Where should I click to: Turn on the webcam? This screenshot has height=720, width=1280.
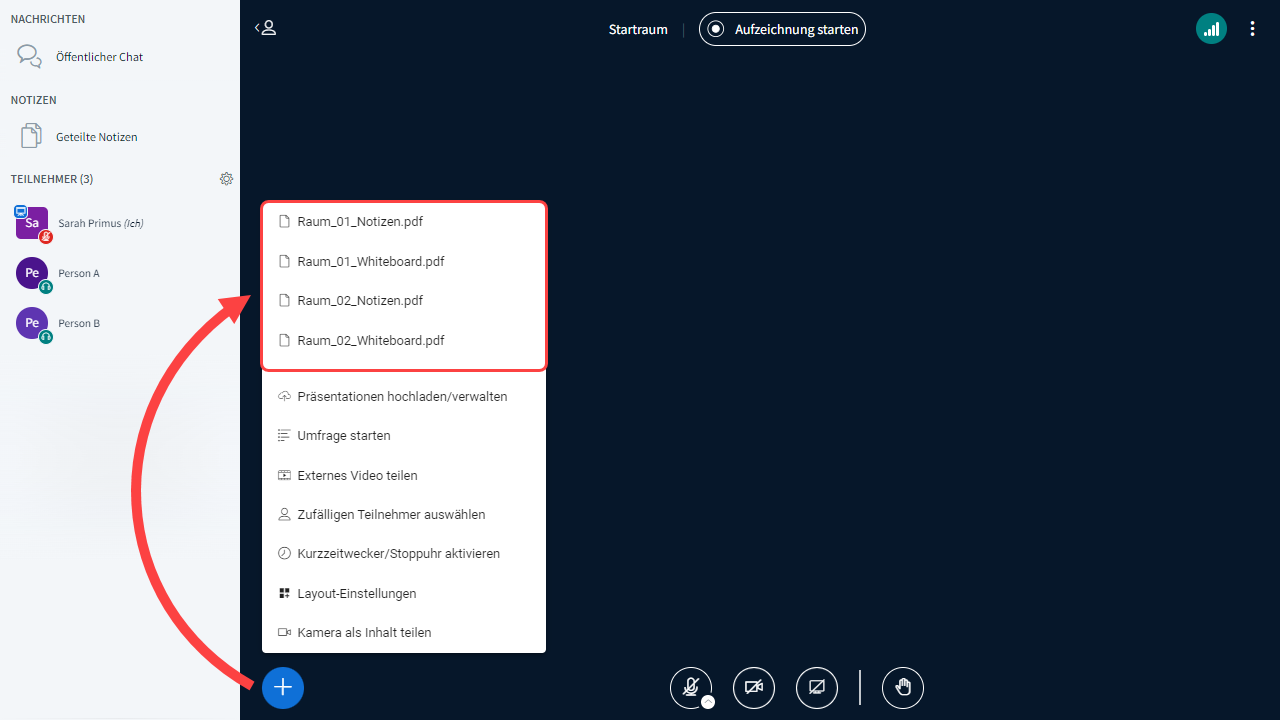coord(754,687)
